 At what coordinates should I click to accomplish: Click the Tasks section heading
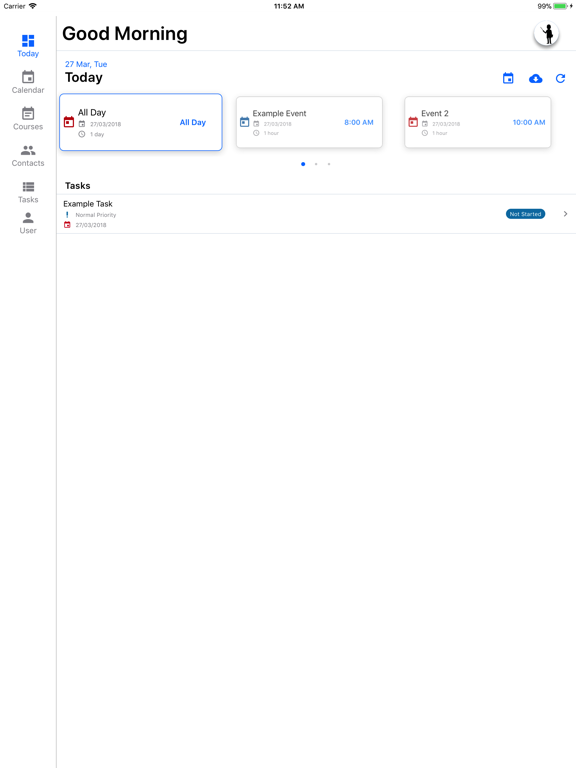point(77,186)
